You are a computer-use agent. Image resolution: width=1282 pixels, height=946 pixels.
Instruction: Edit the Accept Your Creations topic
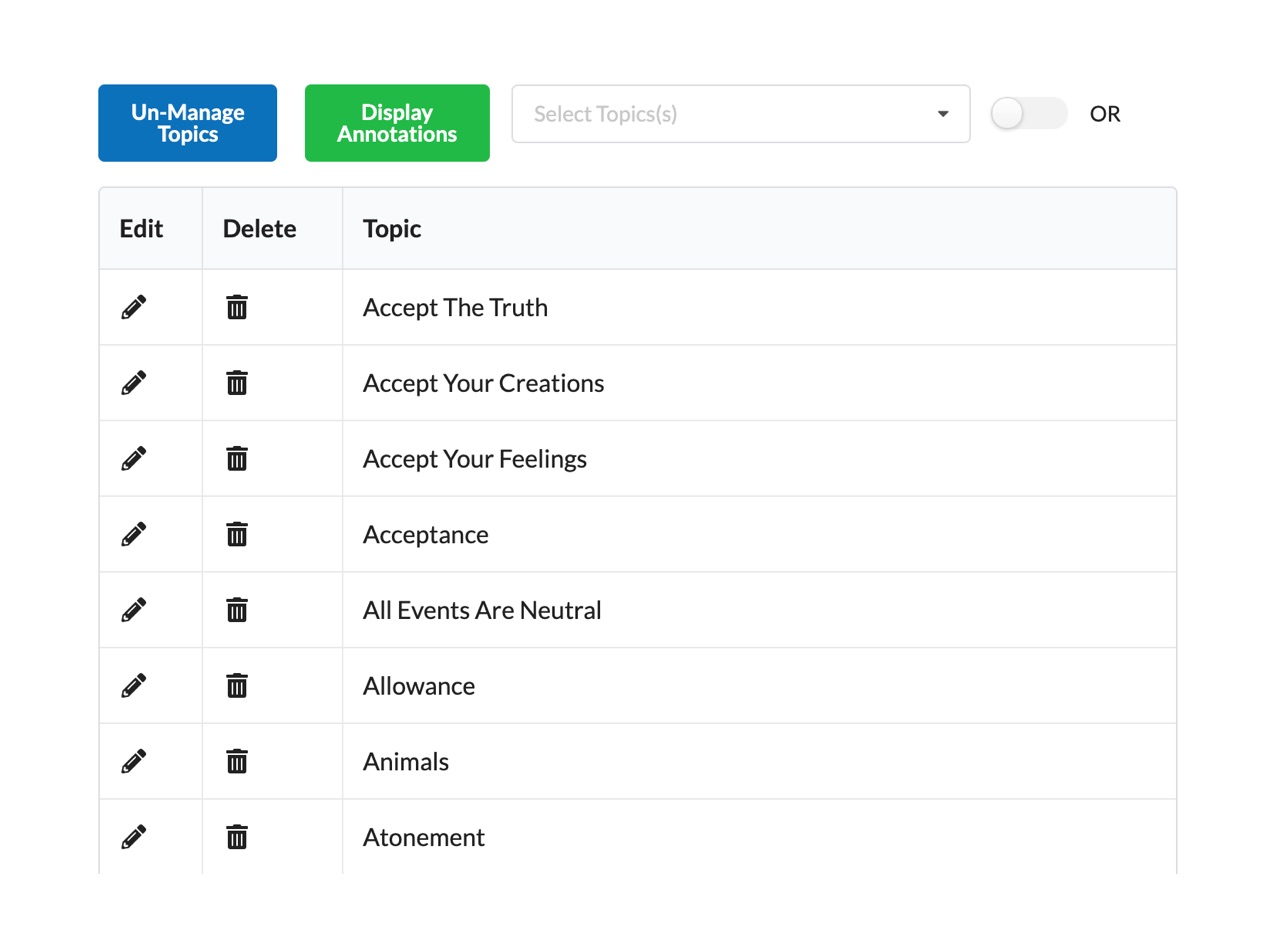click(x=134, y=383)
